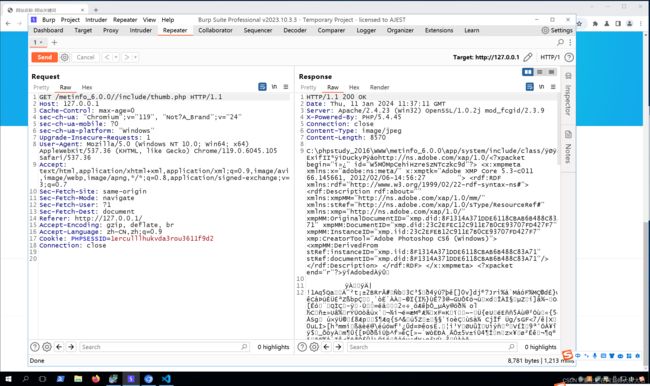Open the Render tab in Response
The image size is (650, 386).
coord(379,87)
